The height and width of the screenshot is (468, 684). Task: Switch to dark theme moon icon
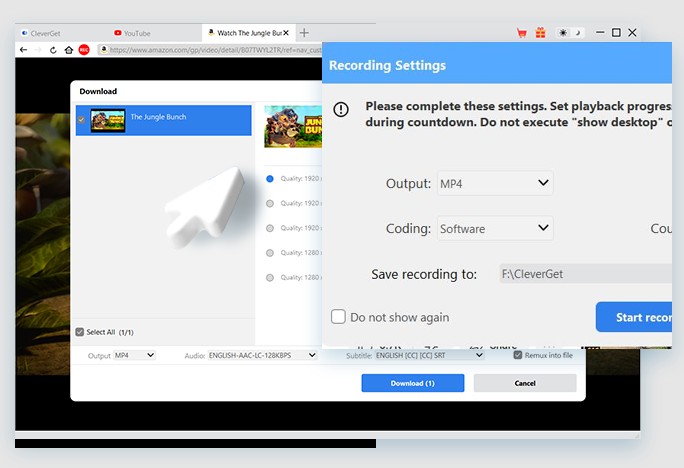578,33
